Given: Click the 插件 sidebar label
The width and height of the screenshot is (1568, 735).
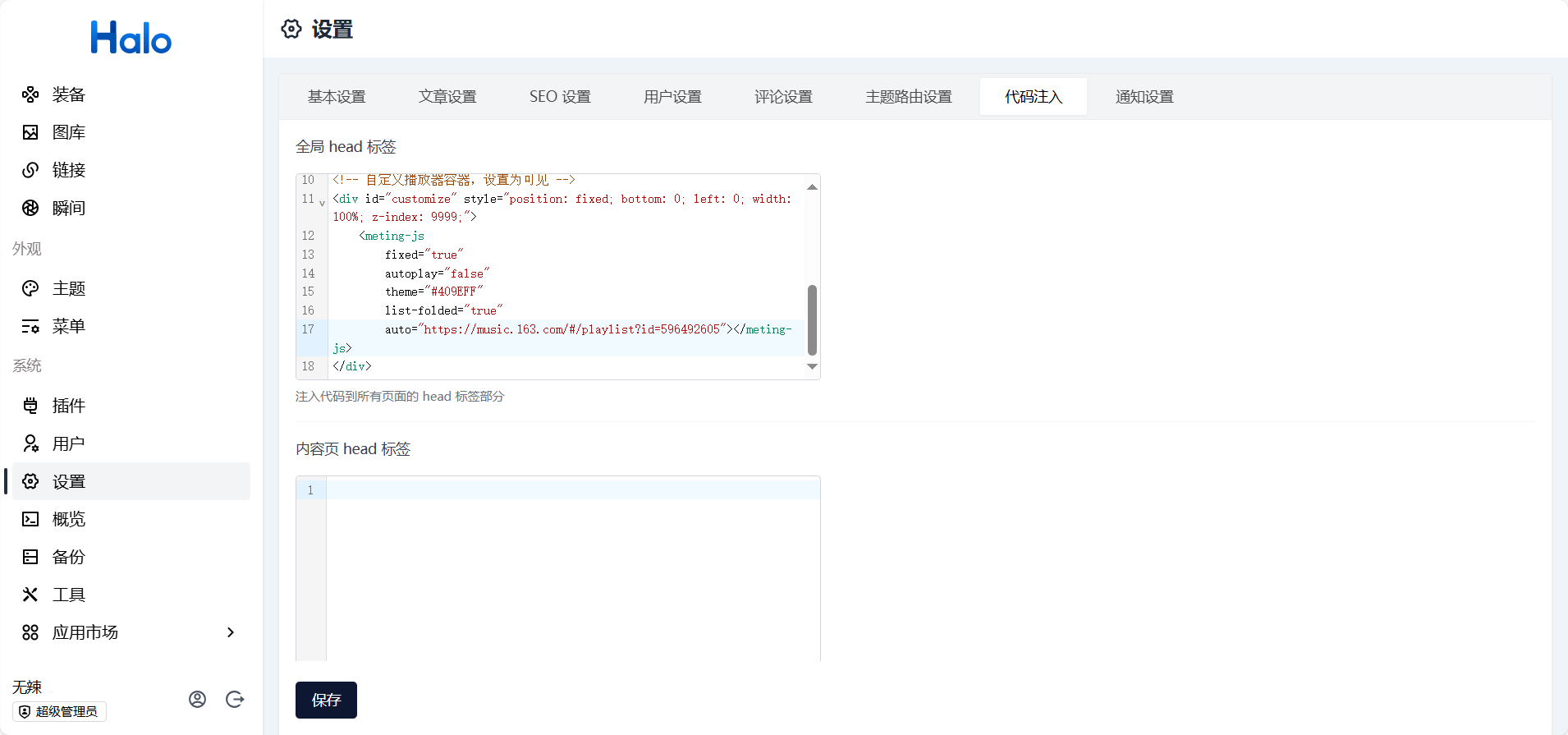Looking at the screenshot, I should (69, 406).
